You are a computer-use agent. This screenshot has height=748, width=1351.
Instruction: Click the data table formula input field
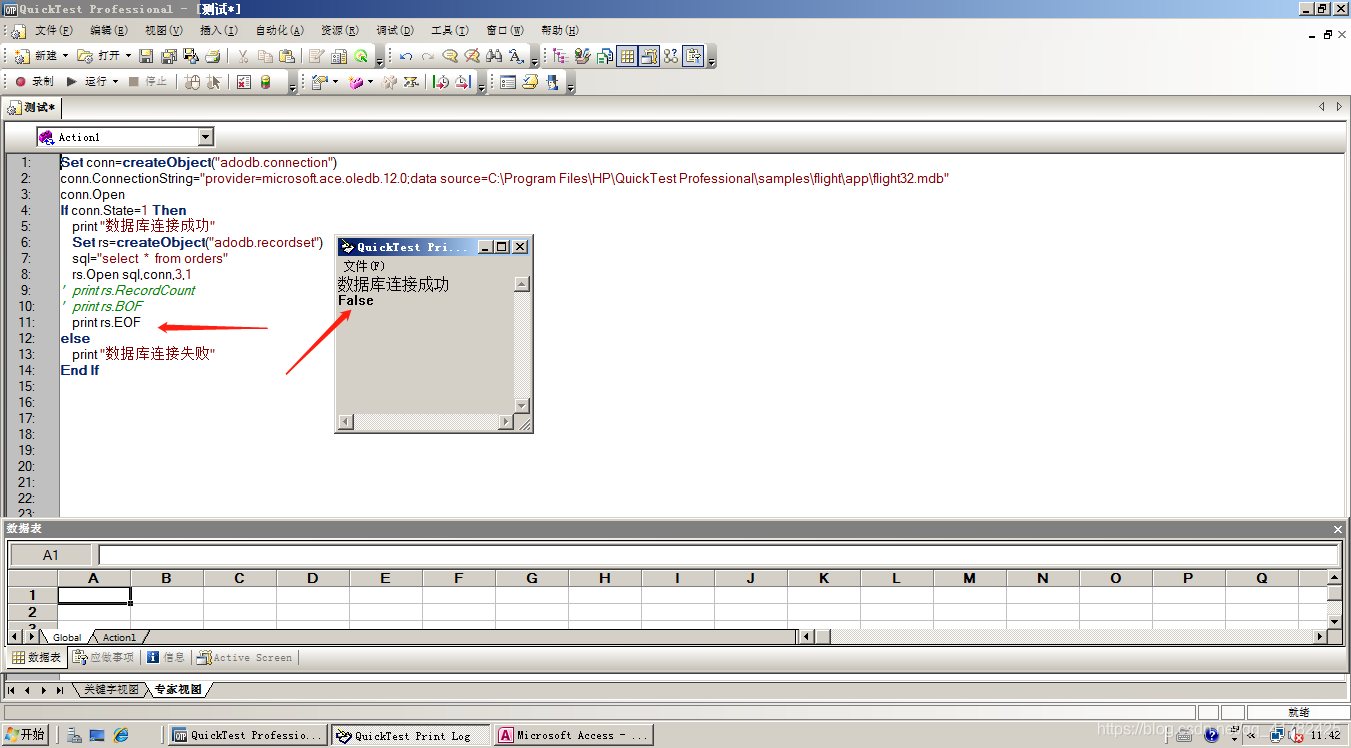point(718,555)
